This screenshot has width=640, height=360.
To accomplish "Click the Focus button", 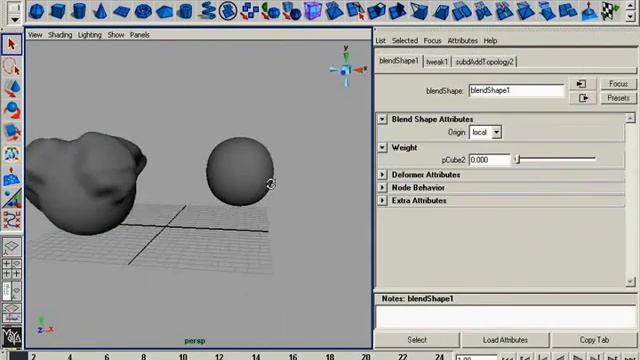I will click(x=618, y=84).
